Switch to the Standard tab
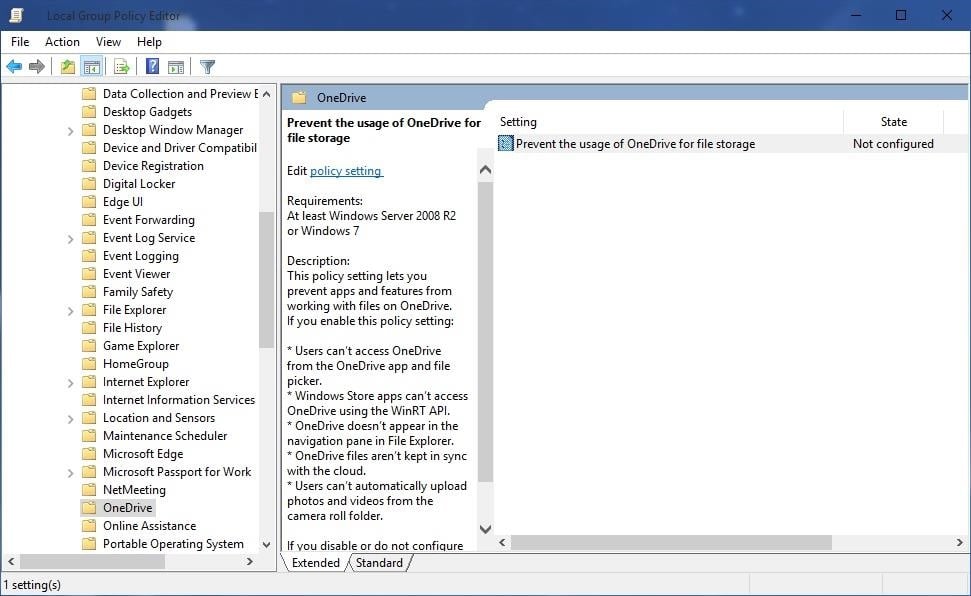 [379, 563]
